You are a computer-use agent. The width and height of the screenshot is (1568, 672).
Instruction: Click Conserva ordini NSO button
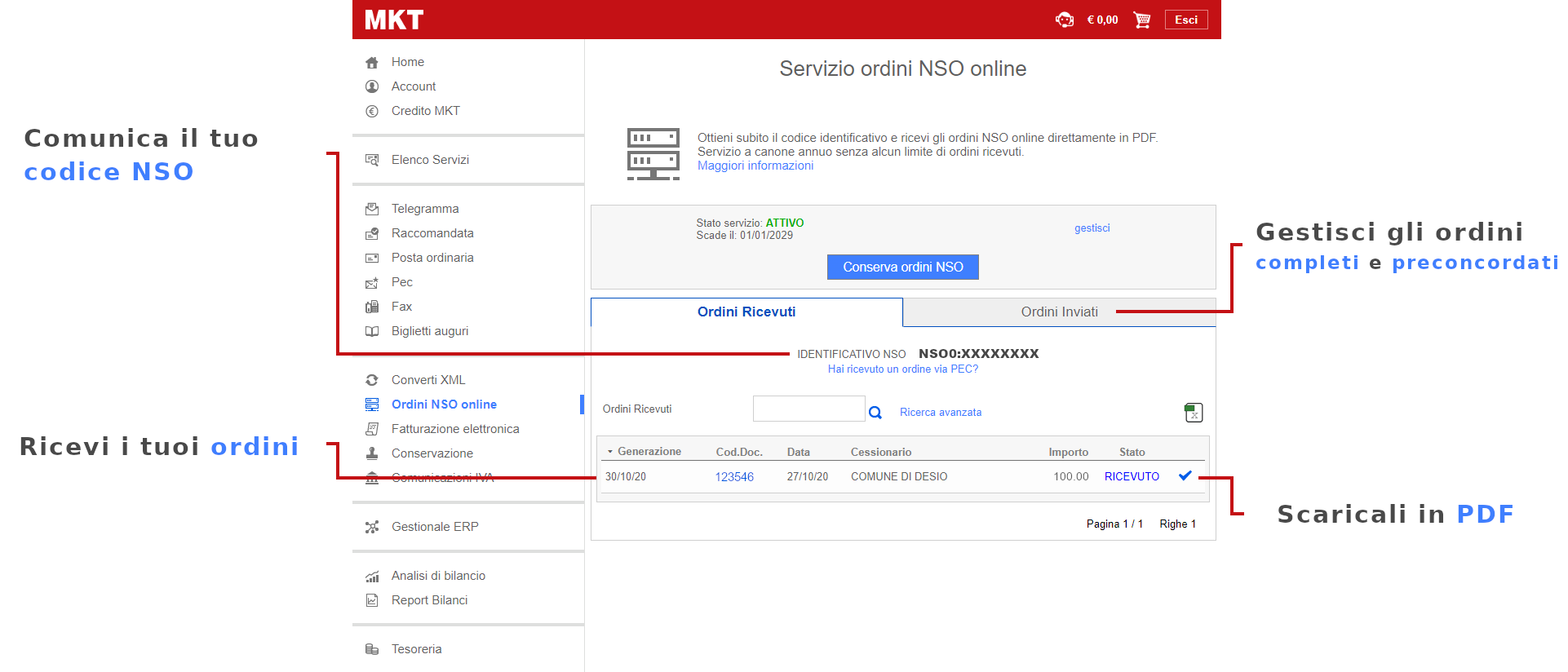point(903,267)
